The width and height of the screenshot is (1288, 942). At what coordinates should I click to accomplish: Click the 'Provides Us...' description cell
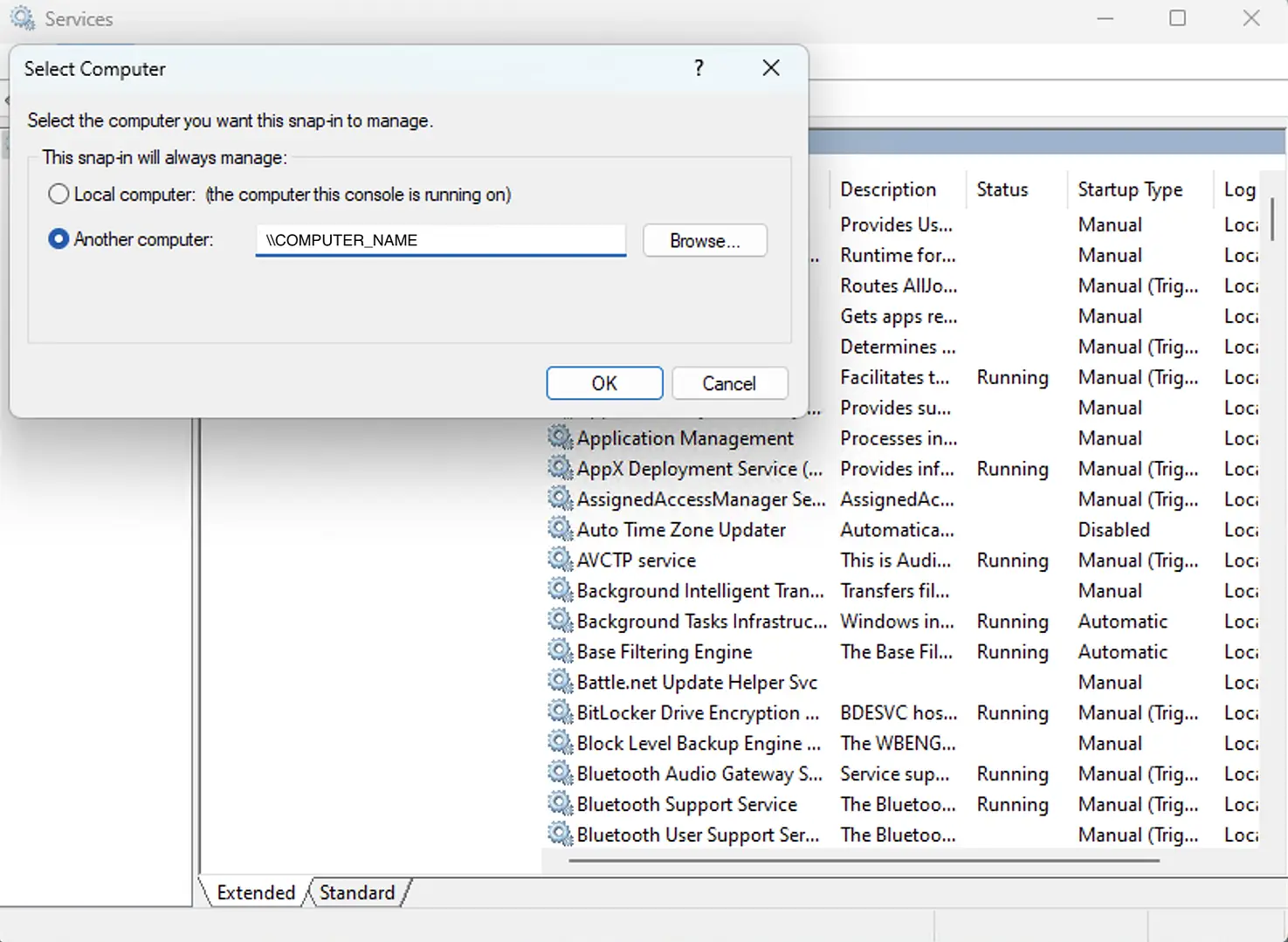[x=896, y=224]
